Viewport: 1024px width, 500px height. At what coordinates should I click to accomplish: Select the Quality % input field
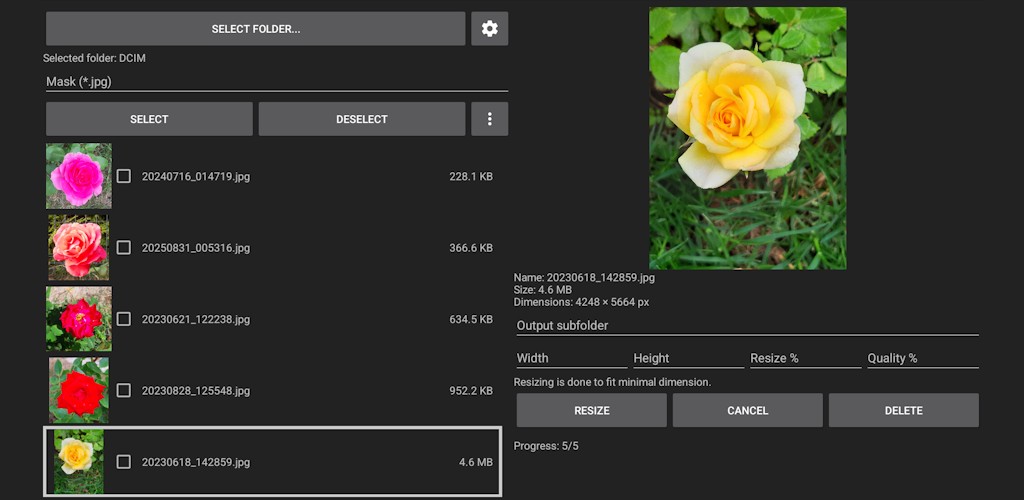pyautogui.click(x=922, y=358)
